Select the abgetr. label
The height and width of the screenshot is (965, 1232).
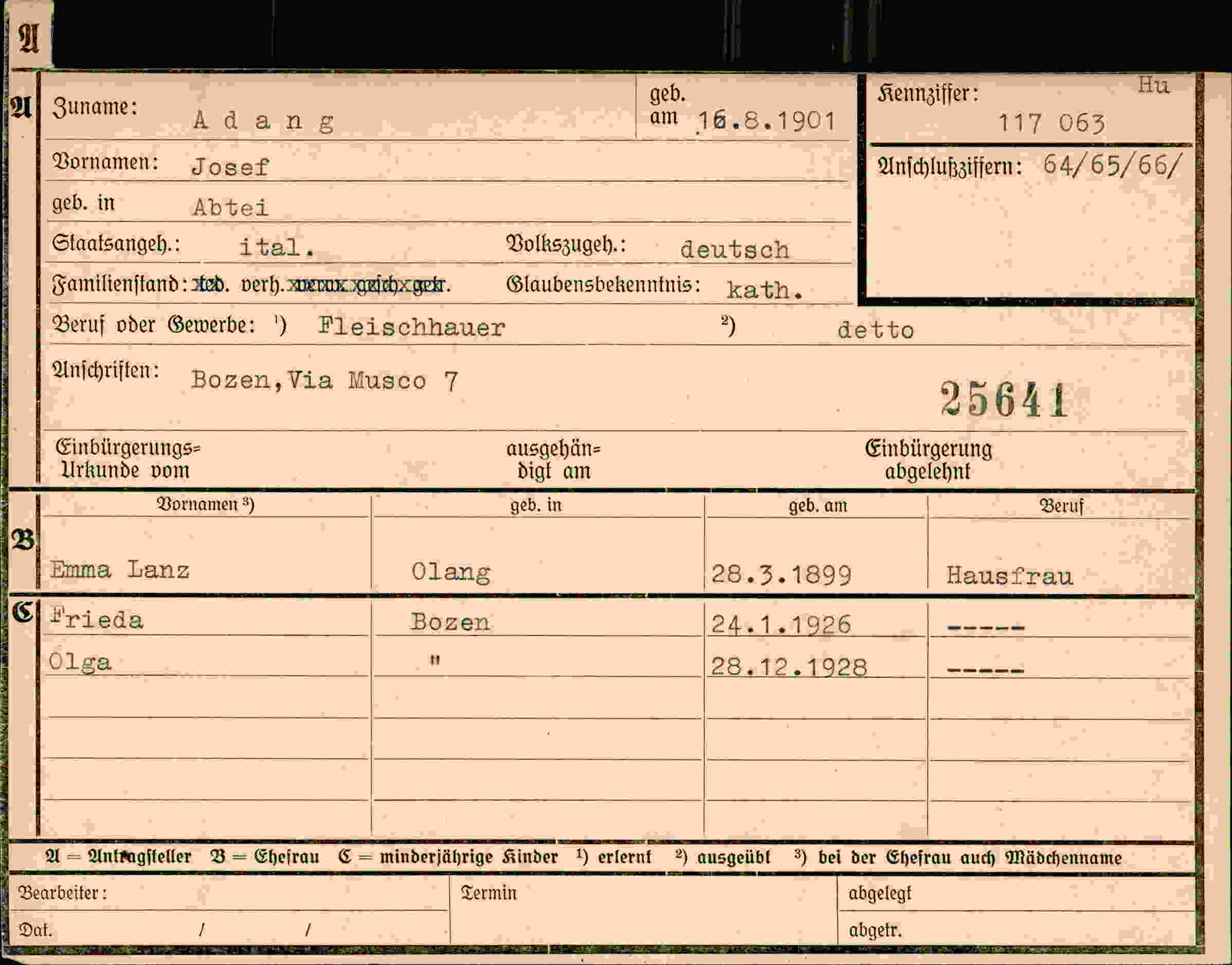(x=875, y=930)
